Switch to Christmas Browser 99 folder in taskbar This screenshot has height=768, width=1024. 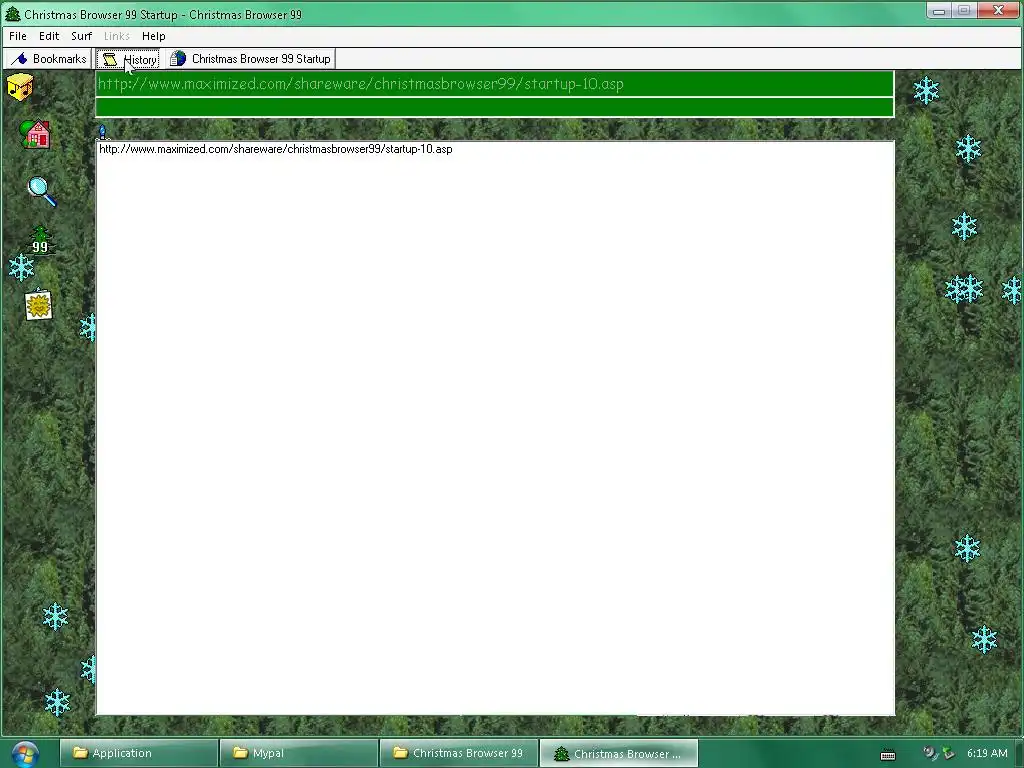[x=458, y=753]
